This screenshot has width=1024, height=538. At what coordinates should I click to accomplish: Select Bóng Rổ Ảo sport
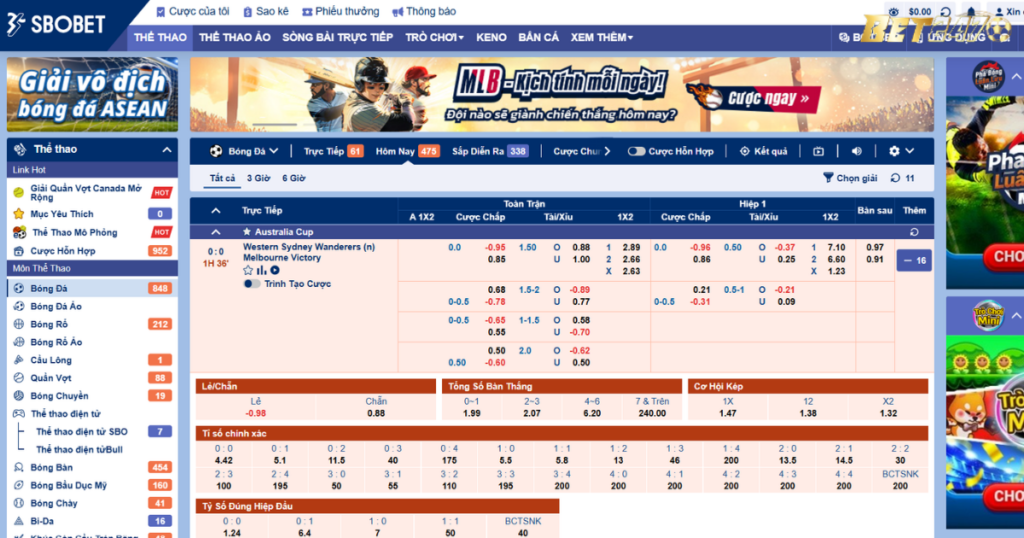(92, 342)
